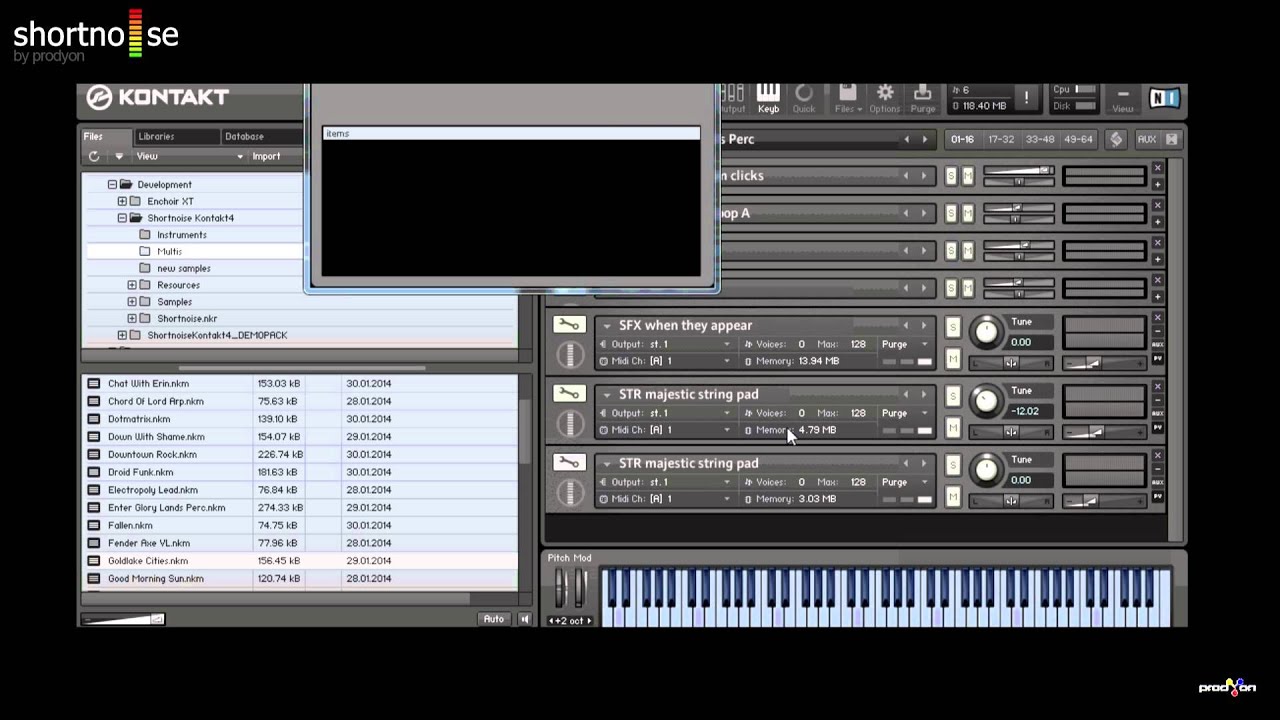The image size is (1280, 720).
Task: Click pan slider of the -12.02 string pad
Action: (x=1011, y=432)
